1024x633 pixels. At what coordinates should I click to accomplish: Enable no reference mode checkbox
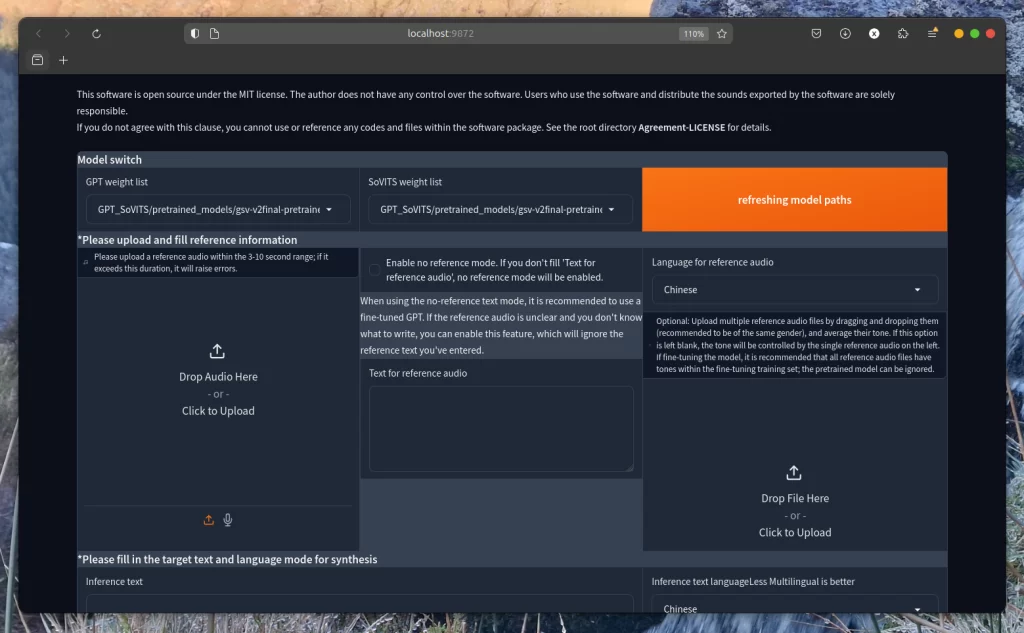point(374,270)
